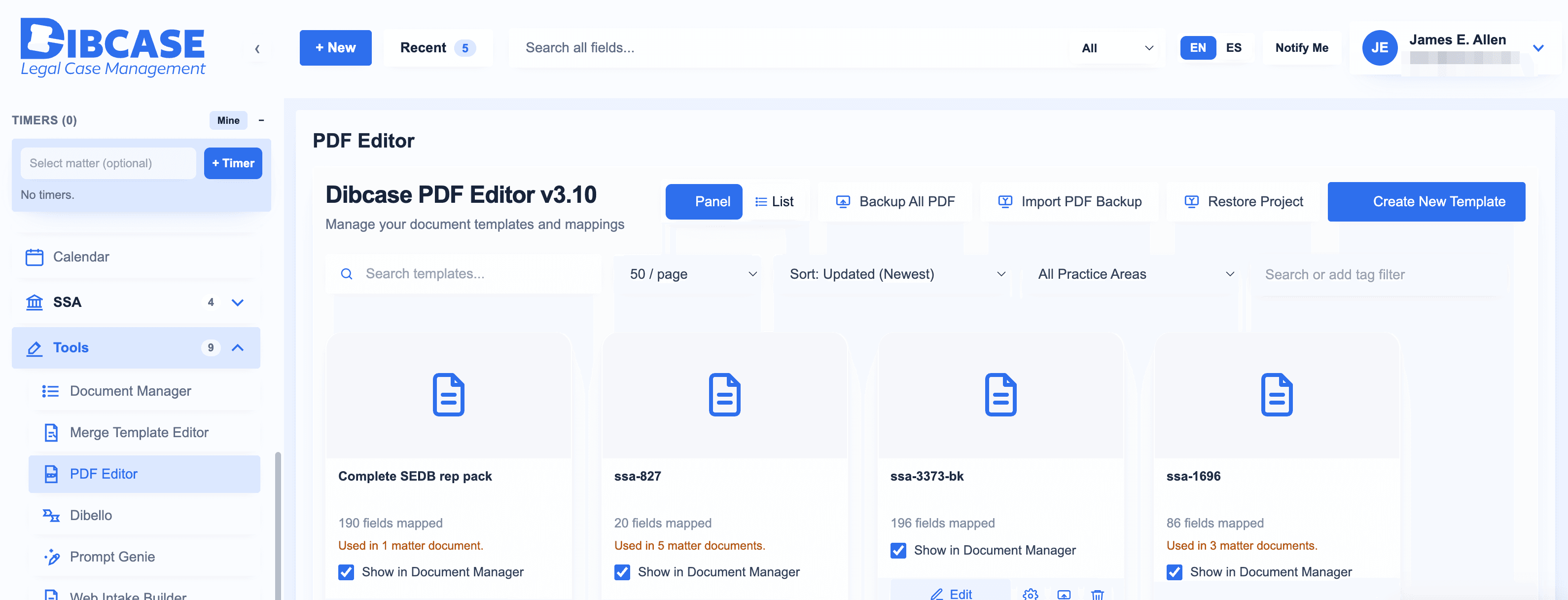Click the + New button
The width and height of the screenshot is (1568, 600).
pos(335,48)
